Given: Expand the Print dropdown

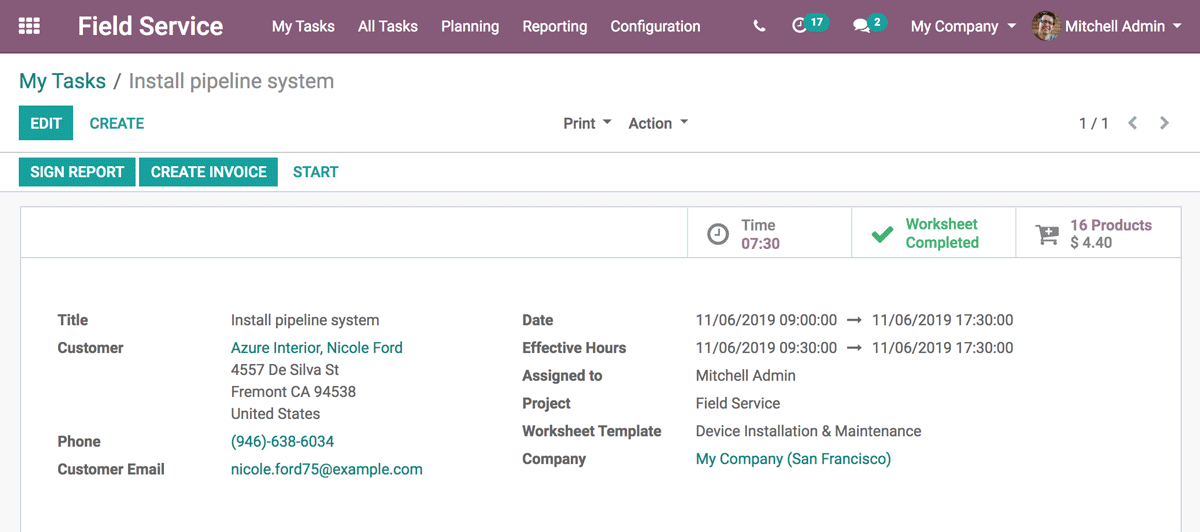Looking at the screenshot, I should (x=587, y=123).
